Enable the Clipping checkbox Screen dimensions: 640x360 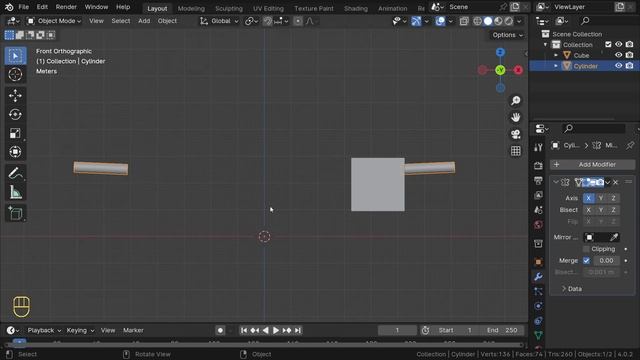pyautogui.click(x=586, y=249)
